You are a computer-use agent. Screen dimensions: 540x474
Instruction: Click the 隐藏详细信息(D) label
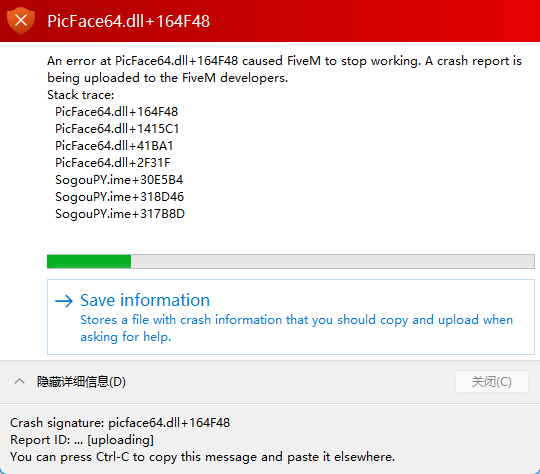81,382
